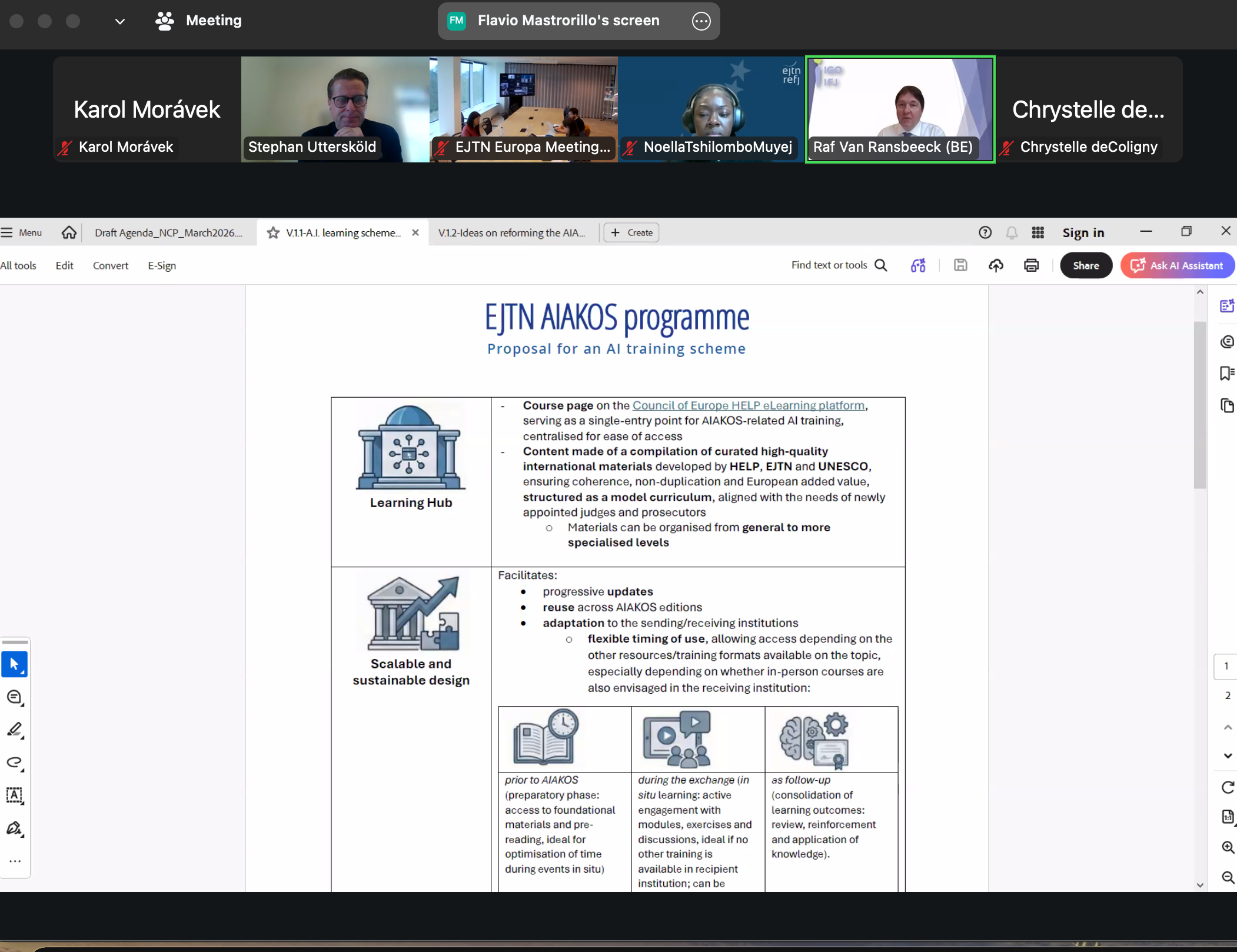Switch to V.1.2-Ideas on reforming the AIA tab
This screenshot has width=1237, height=952.
[512, 233]
